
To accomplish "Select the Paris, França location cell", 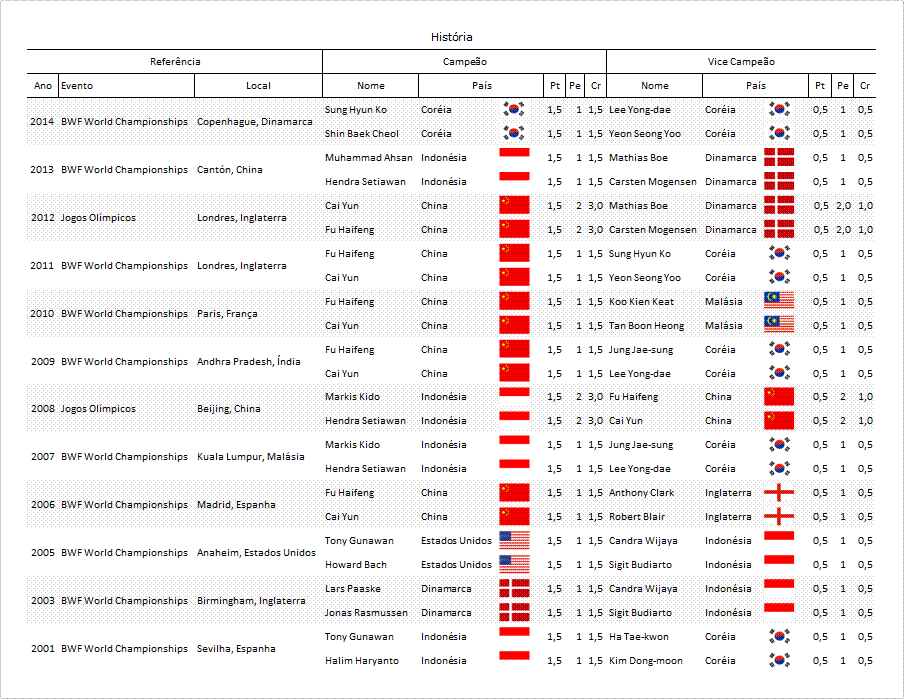I will tap(227, 313).
